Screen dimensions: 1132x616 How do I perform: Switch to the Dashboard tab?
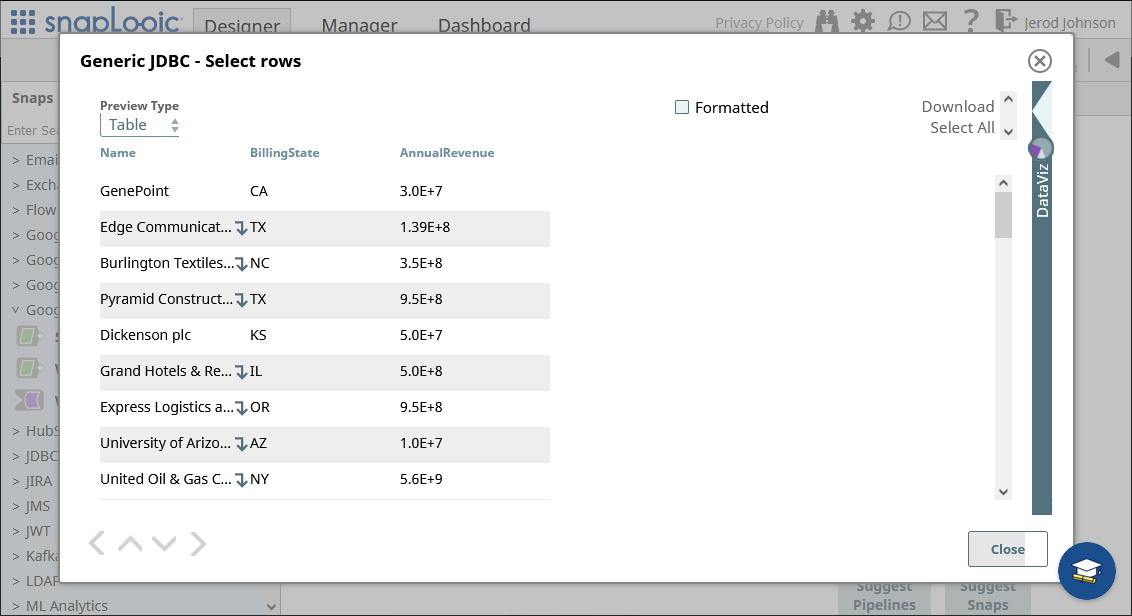(484, 26)
